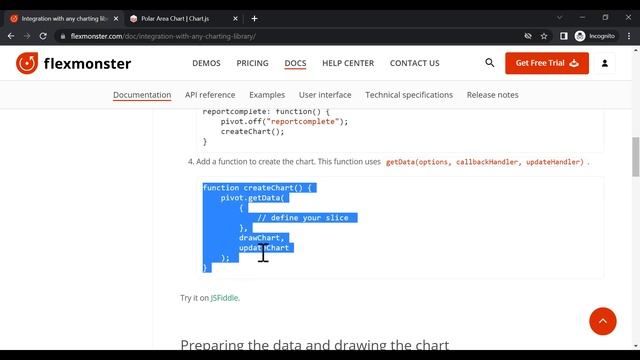Image resolution: width=640 pixels, height=360 pixels.
Task: Go to the API reference section
Action: [x=210, y=95]
